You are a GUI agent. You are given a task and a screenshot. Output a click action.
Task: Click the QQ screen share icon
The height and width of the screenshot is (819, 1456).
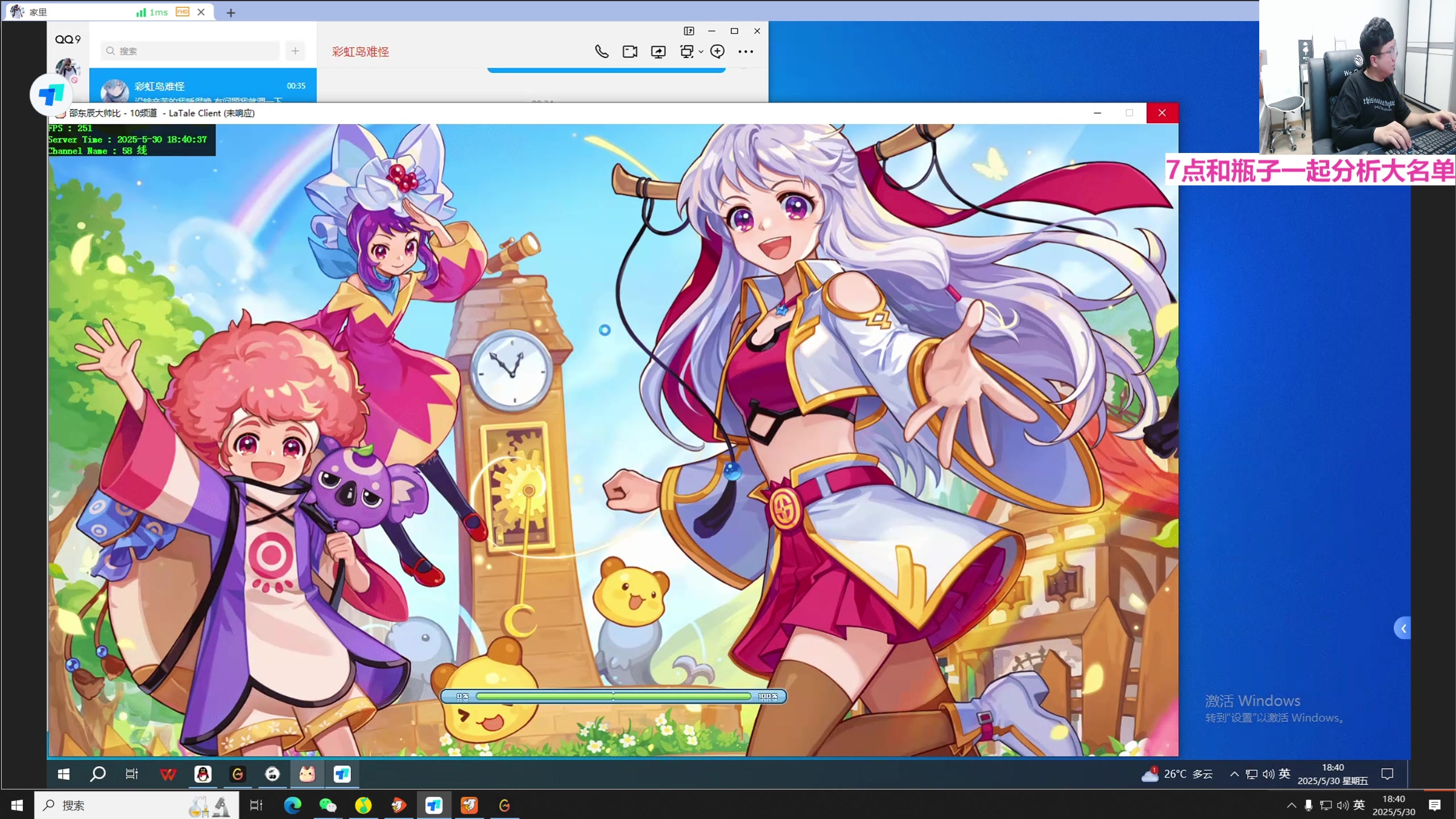click(x=659, y=52)
